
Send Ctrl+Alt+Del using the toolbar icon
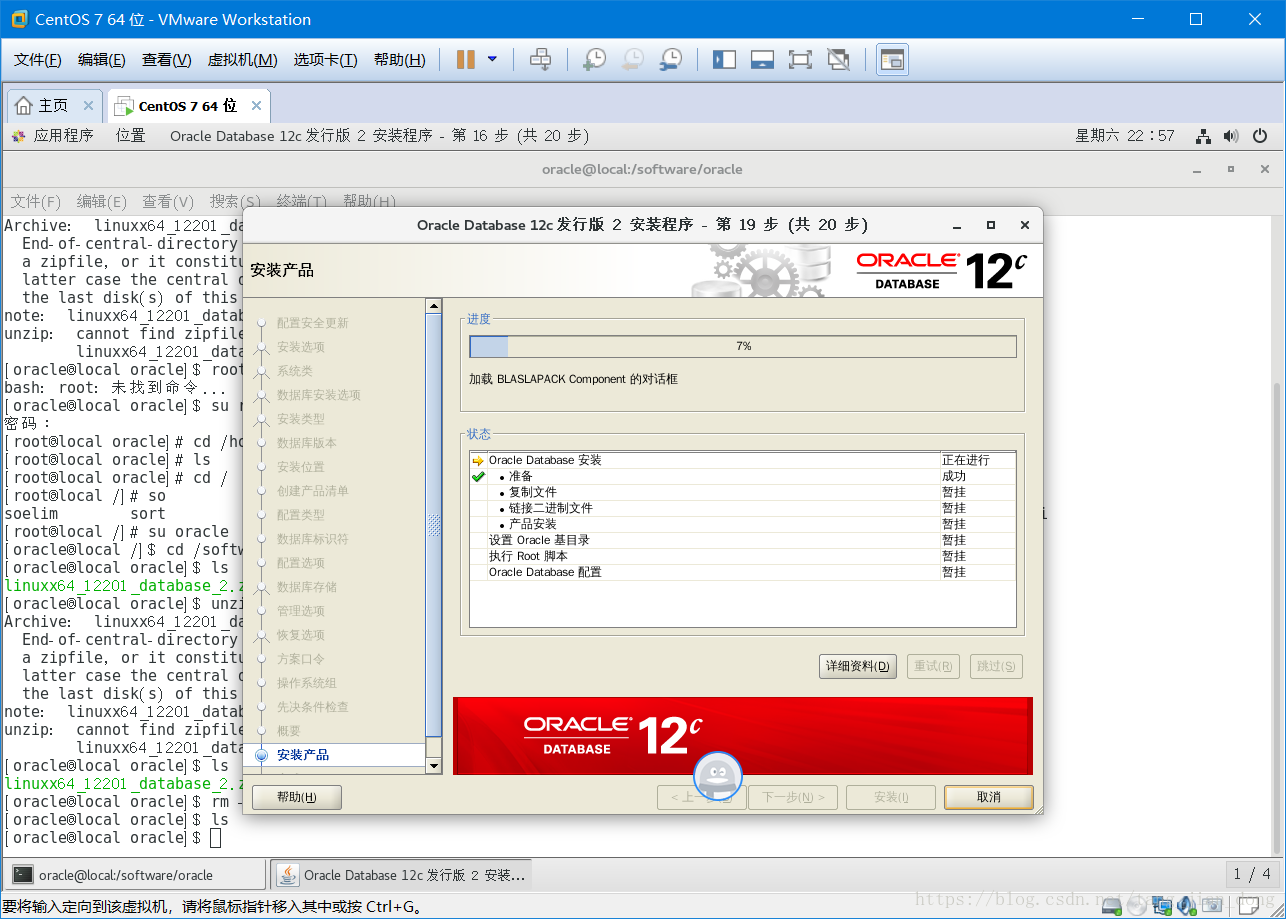pyautogui.click(x=540, y=60)
